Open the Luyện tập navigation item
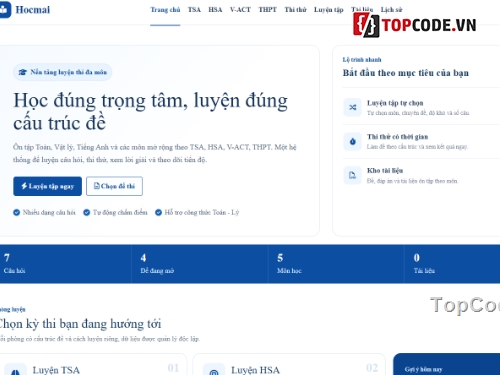This screenshot has height=375, width=500. pos(329,10)
